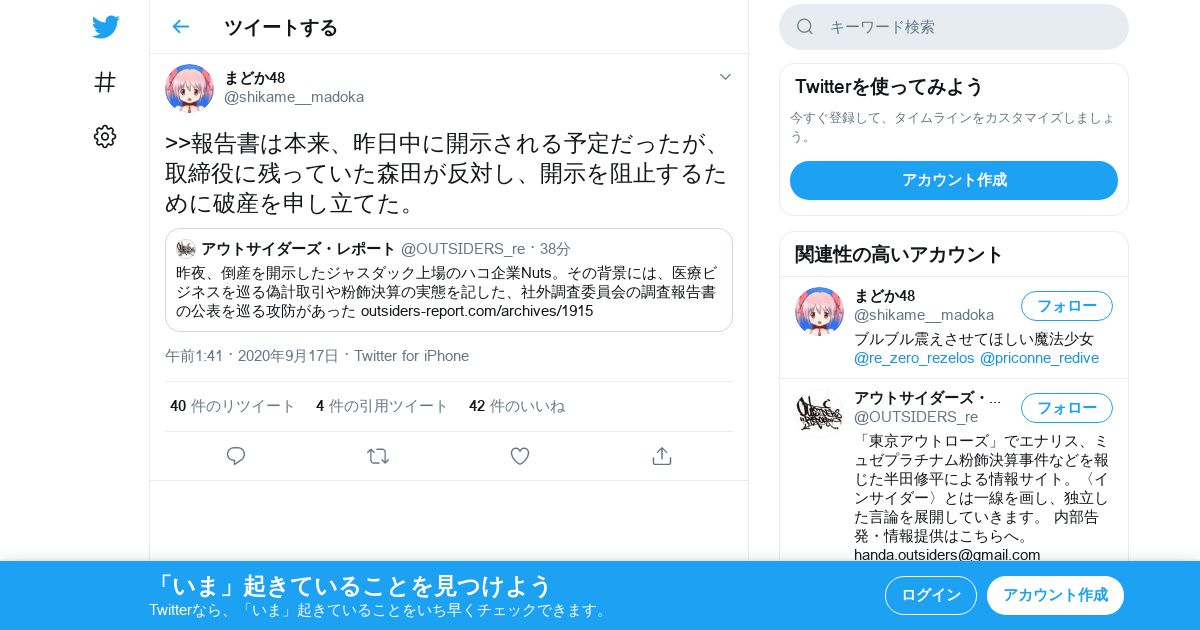Expand the tweet options chevron

[725, 77]
